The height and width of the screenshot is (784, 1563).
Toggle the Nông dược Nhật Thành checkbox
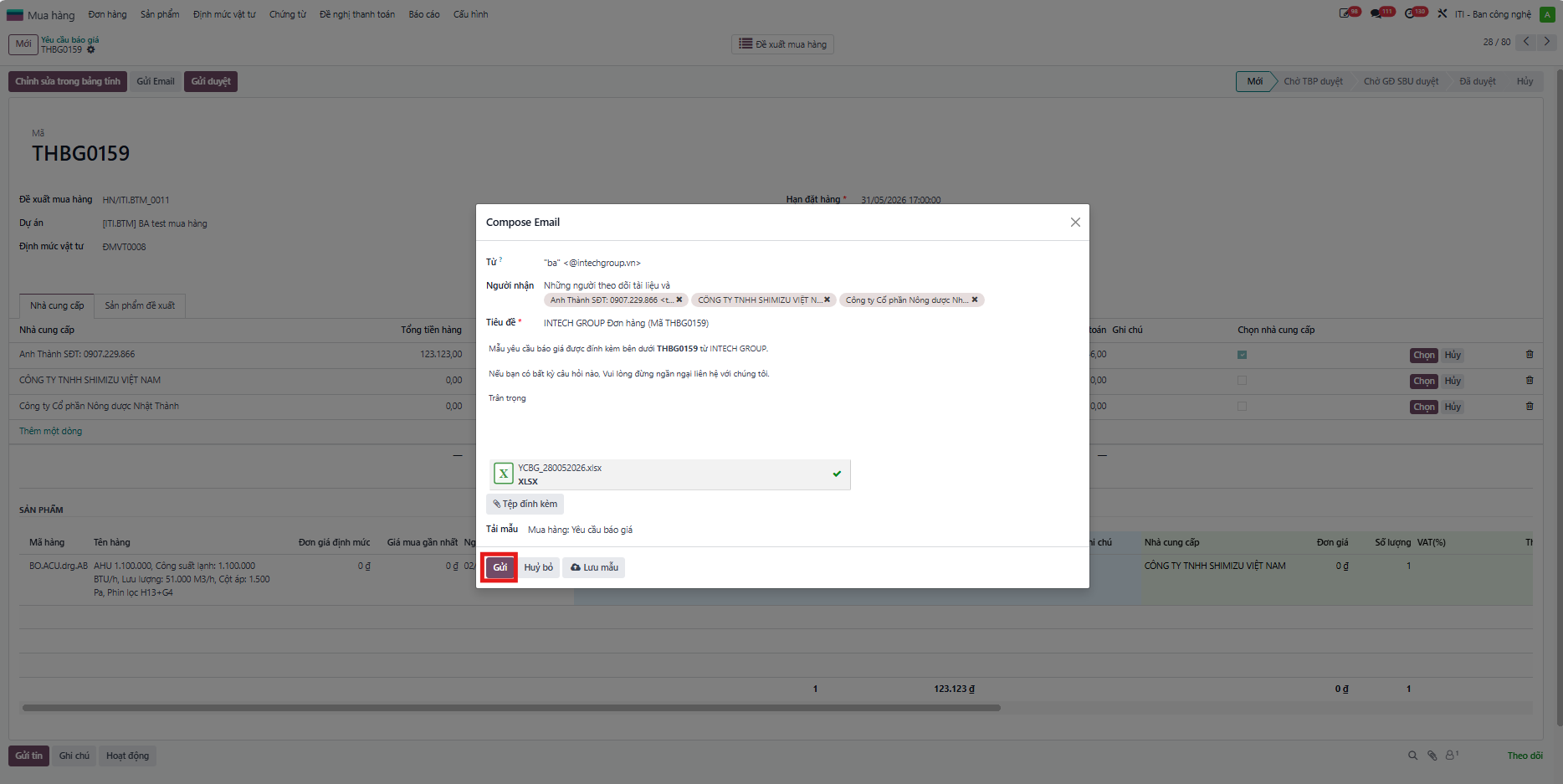(1242, 407)
